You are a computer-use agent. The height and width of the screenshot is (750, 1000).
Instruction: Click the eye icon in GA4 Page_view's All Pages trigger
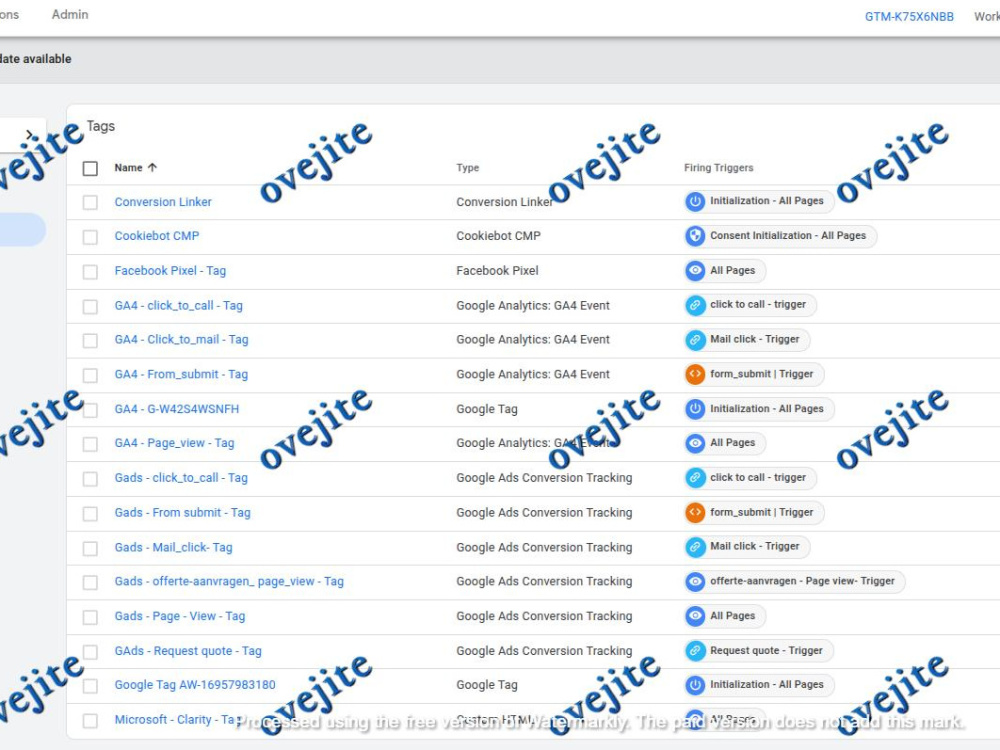(x=695, y=443)
